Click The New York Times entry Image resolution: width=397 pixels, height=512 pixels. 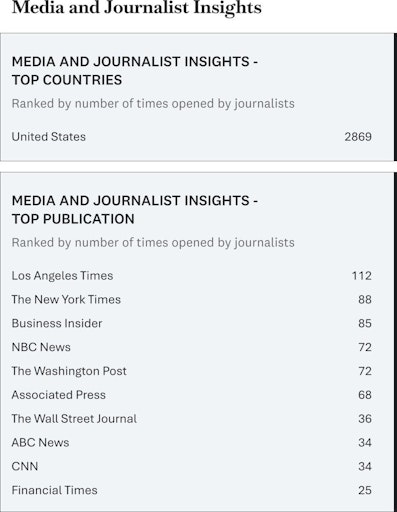[66, 299]
